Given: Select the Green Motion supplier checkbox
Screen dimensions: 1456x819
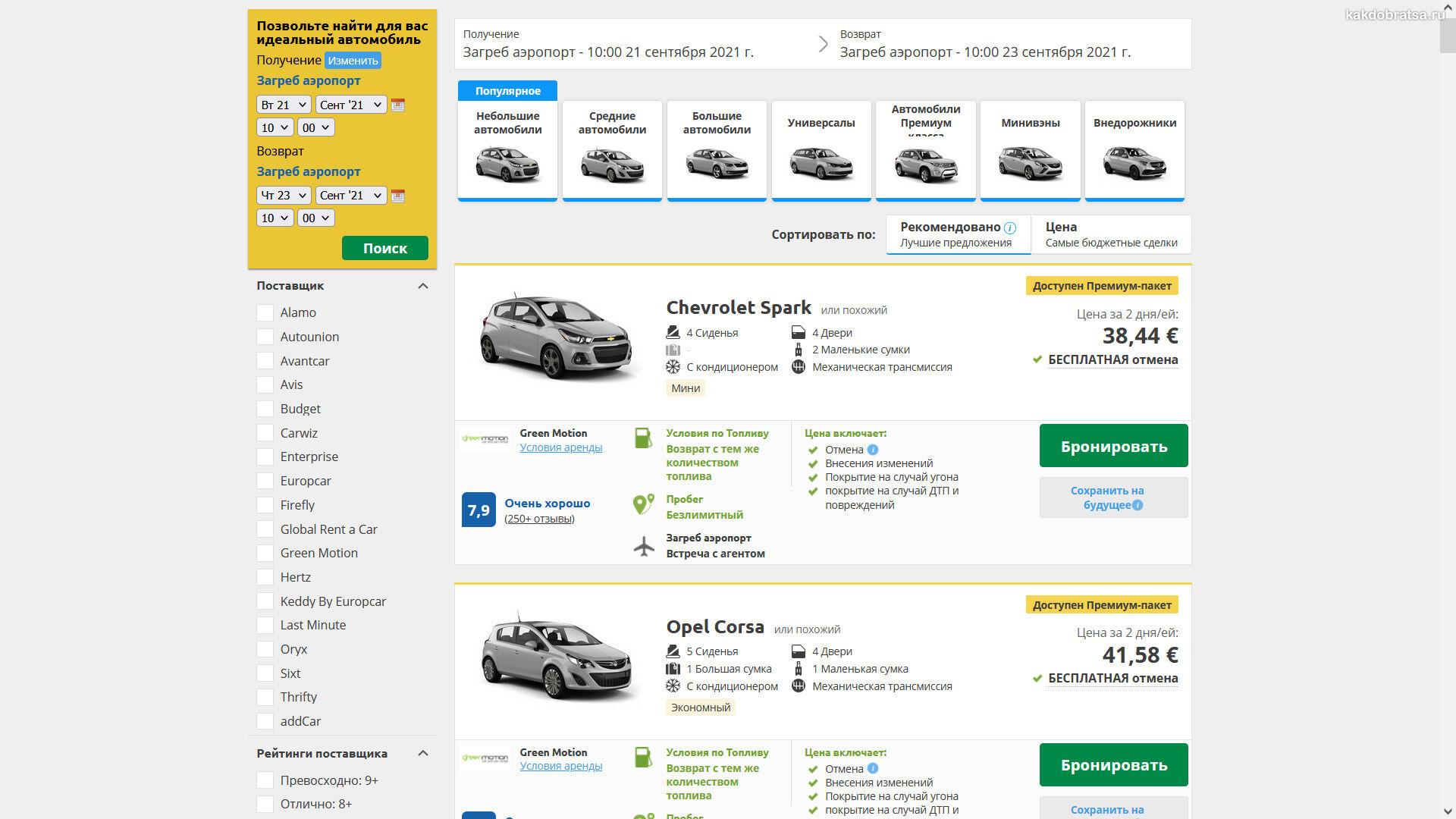Looking at the screenshot, I should coord(265,553).
